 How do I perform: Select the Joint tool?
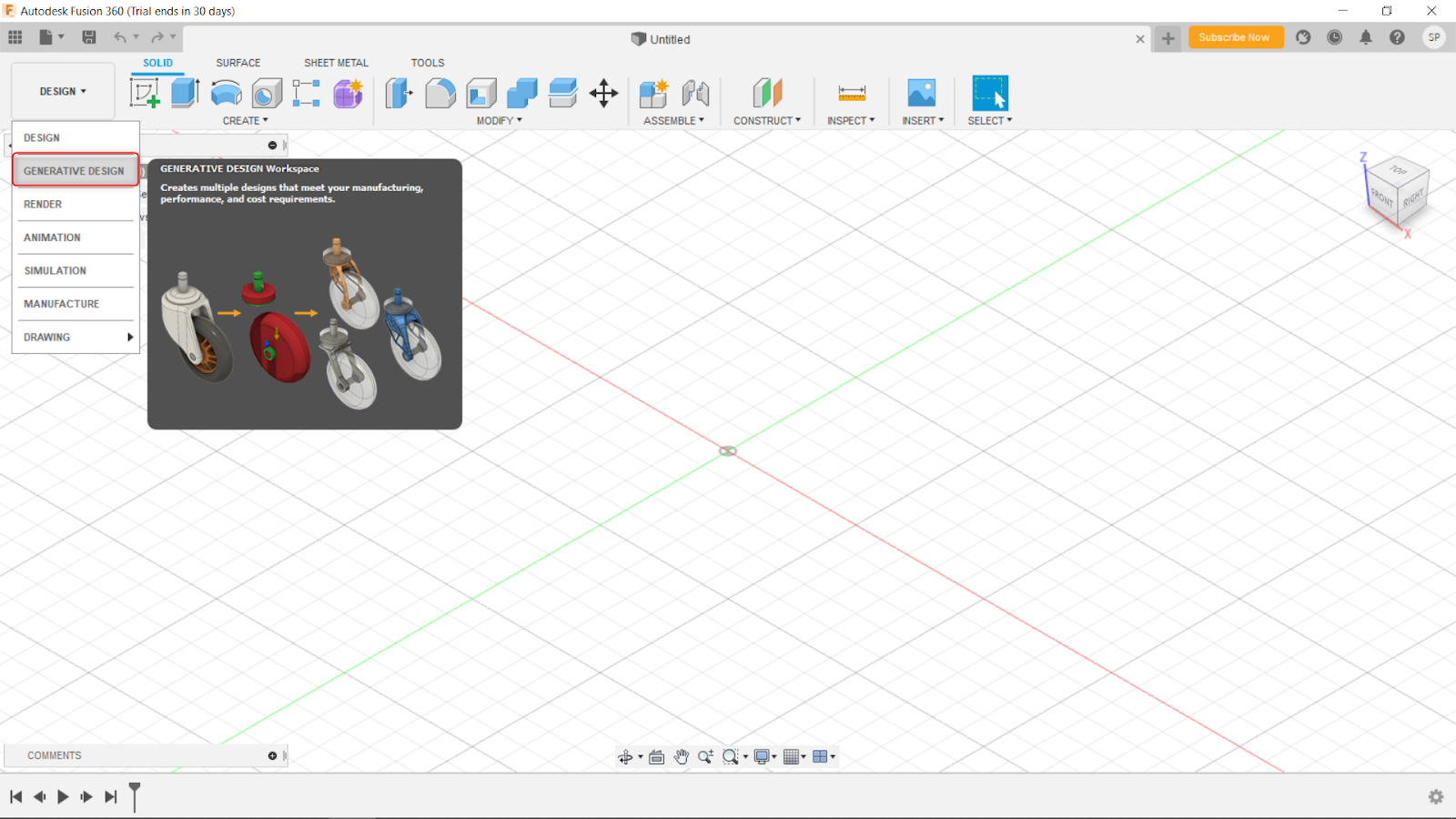point(695,93)
